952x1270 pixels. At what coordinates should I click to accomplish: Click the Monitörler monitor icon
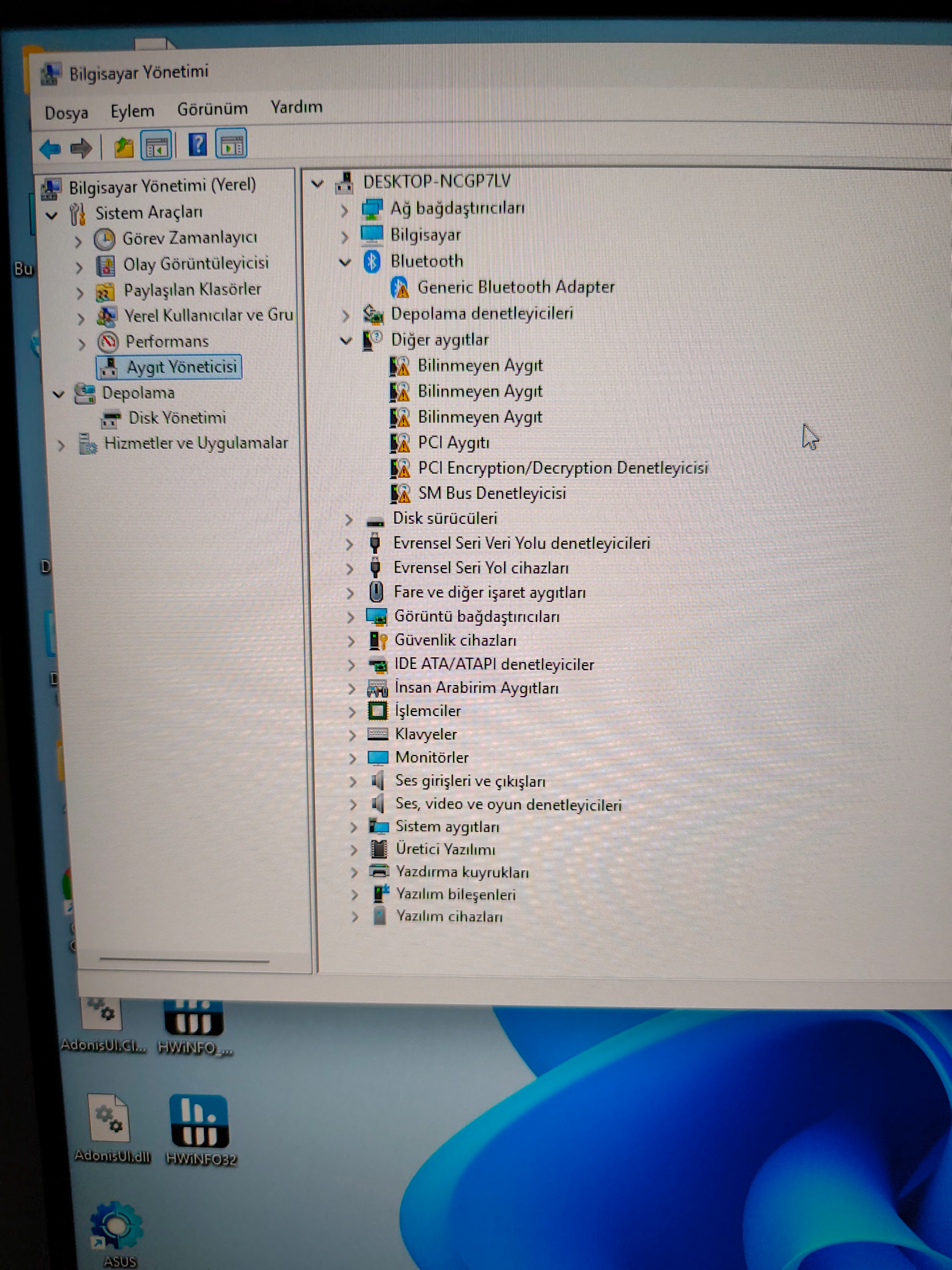tap(378, 757)
